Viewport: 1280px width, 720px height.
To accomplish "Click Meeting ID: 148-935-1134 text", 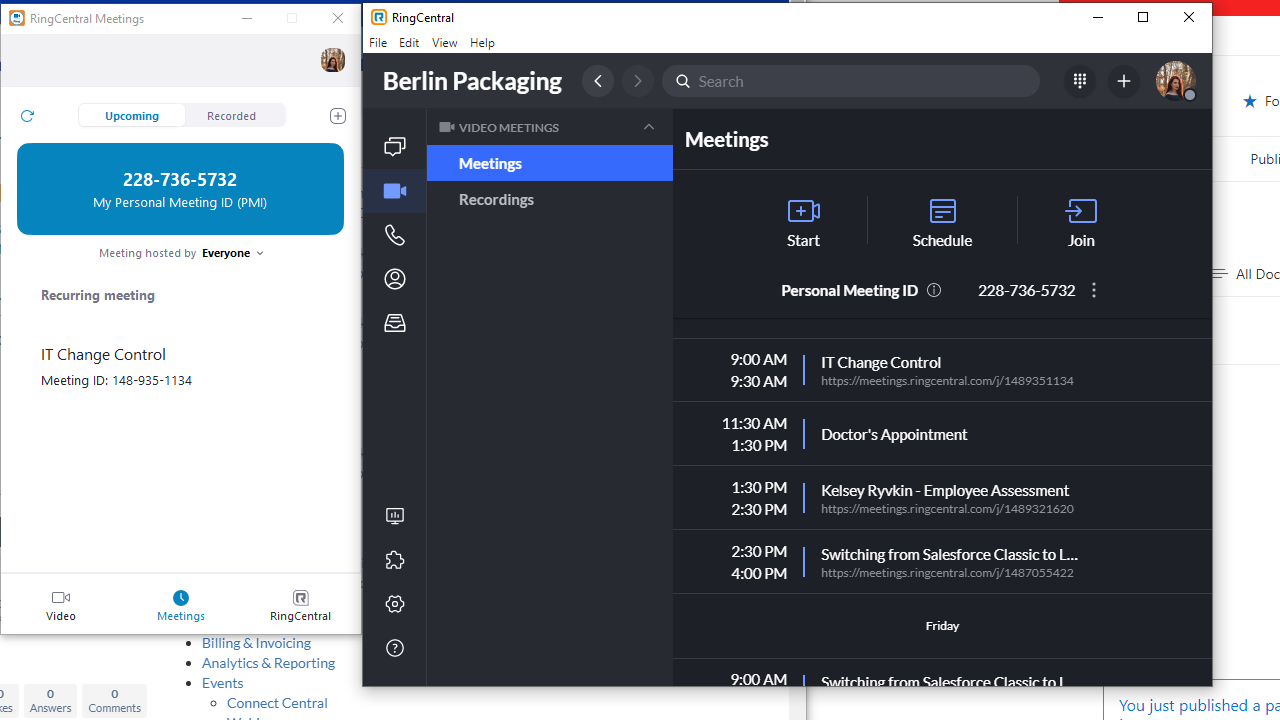I will 116,381.
